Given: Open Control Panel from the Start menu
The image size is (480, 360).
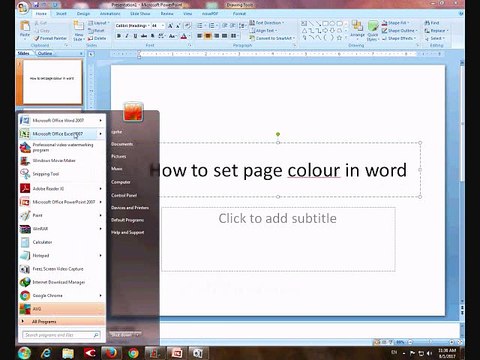Looking at the screenshot, I should click(124, 195).
